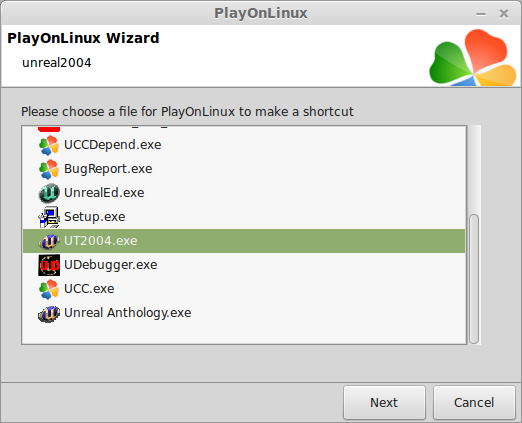Click the UDebugger.exe red UD icon

(x=49, y=265)
